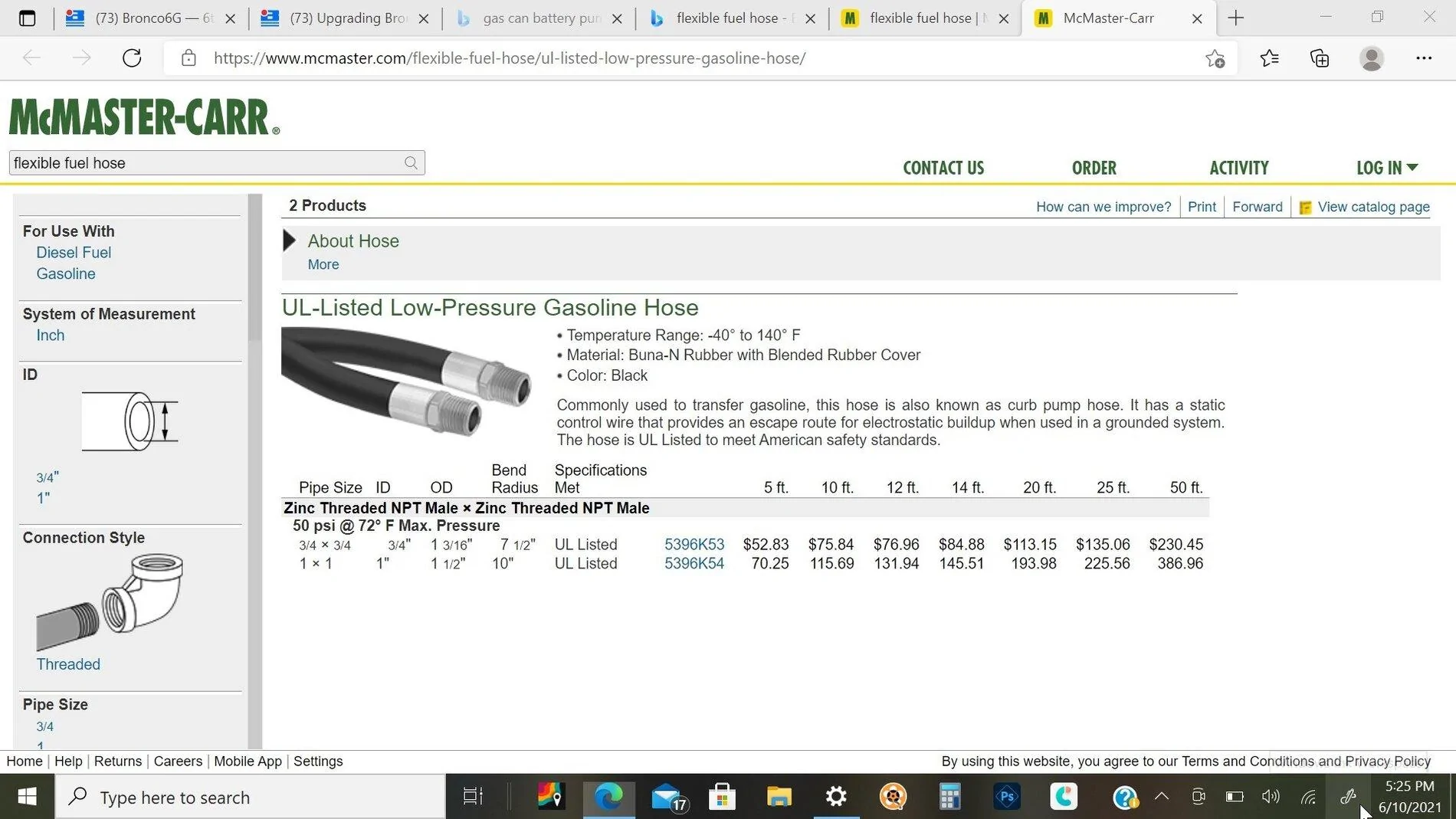Select the $52.83 price for 5 ft.

coord(766,544)
